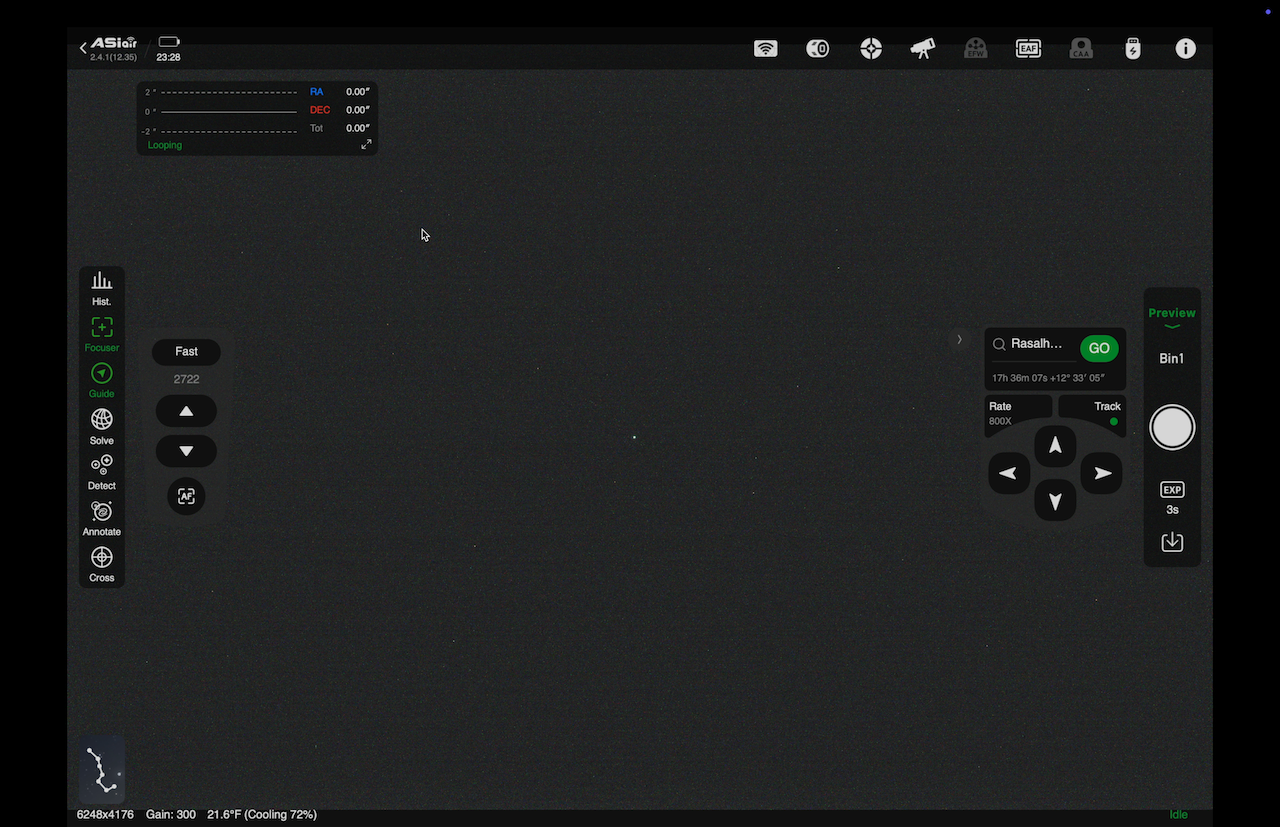Screen dimensions: 1280x827
Task: Click the 6248x4176 resolution text
Action: (x=105, y=815)
